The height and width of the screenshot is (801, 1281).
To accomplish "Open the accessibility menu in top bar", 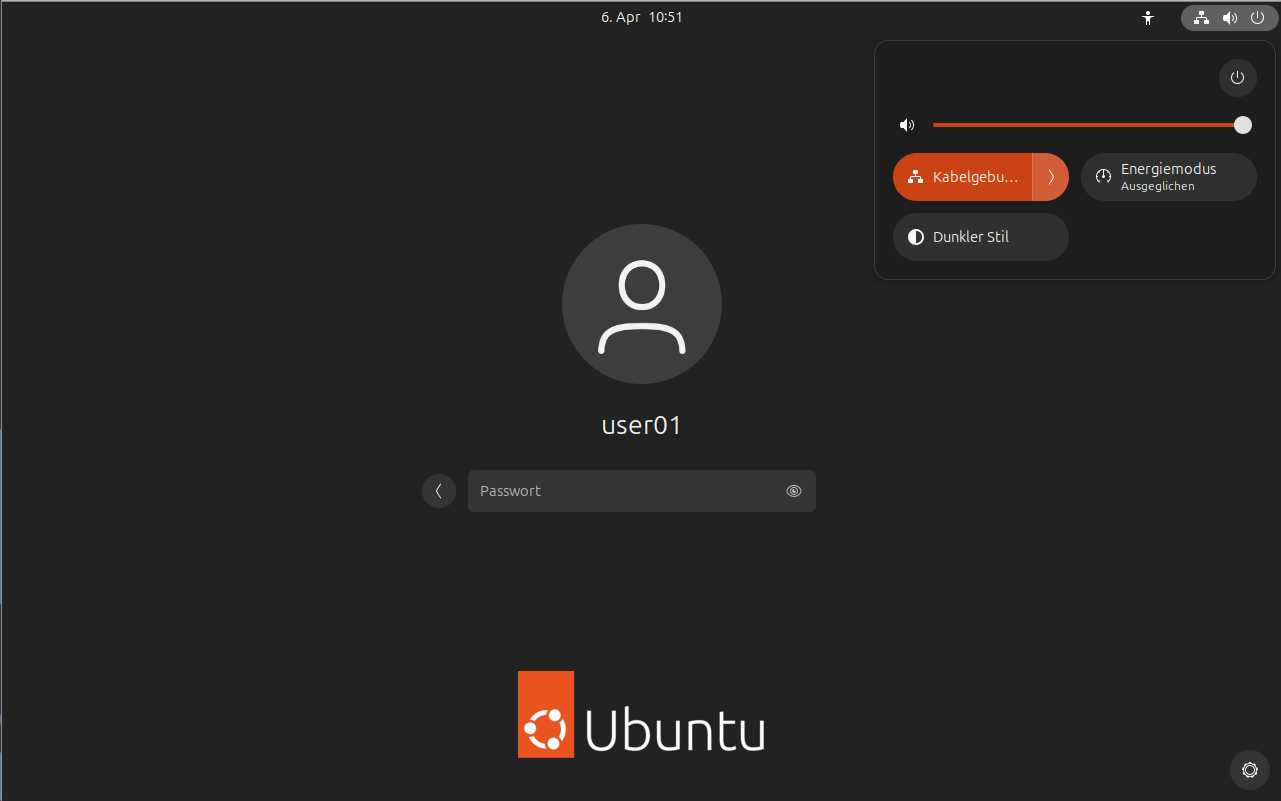I will [x=1148, y=18].
